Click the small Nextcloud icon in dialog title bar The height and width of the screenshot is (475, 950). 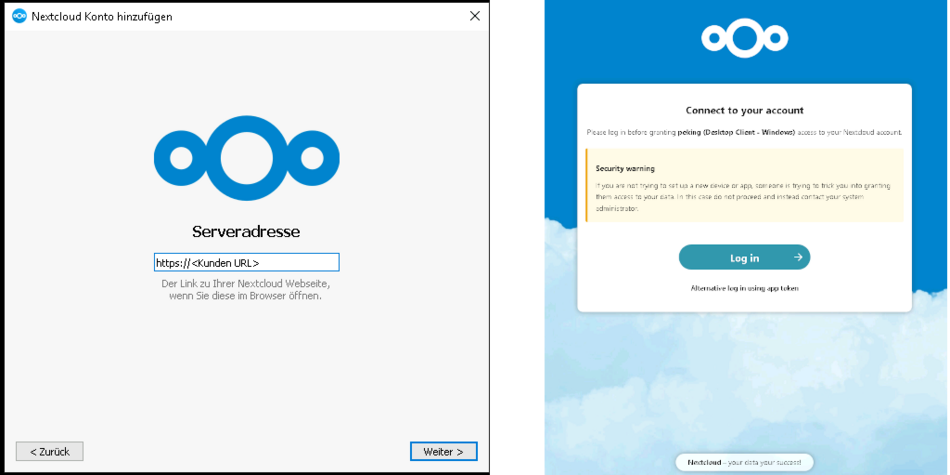(x=19, y=16)
